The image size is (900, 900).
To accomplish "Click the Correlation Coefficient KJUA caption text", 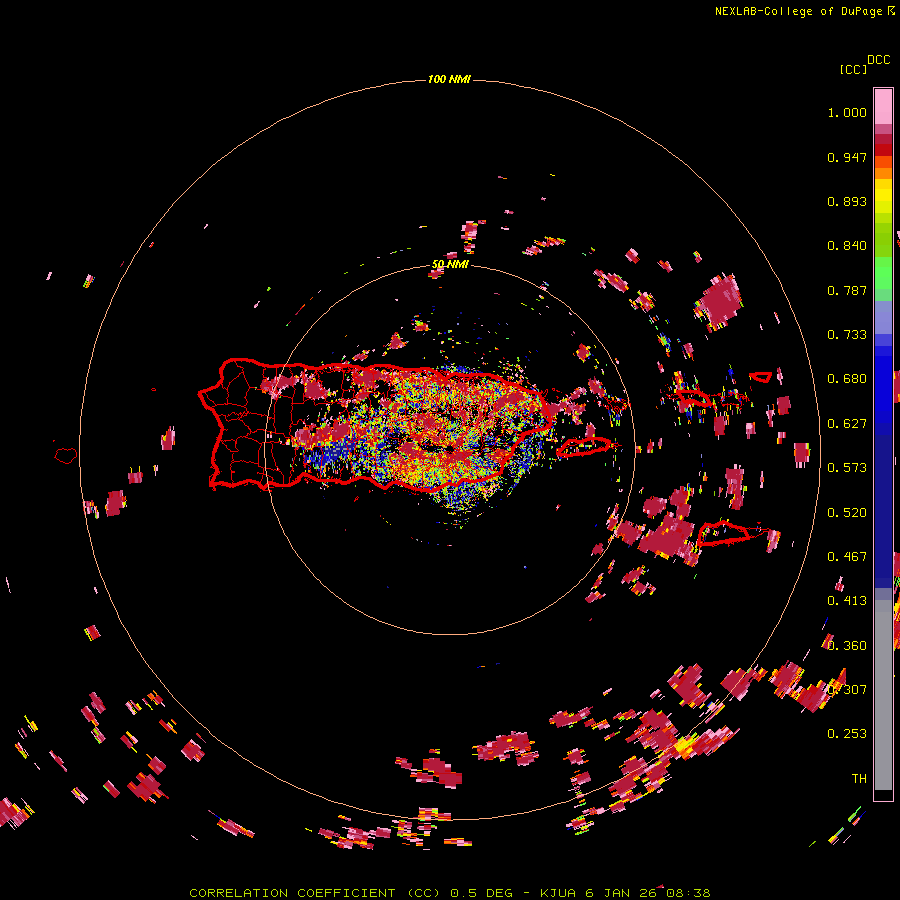I will pyautogui.click(x=450, y=893).
